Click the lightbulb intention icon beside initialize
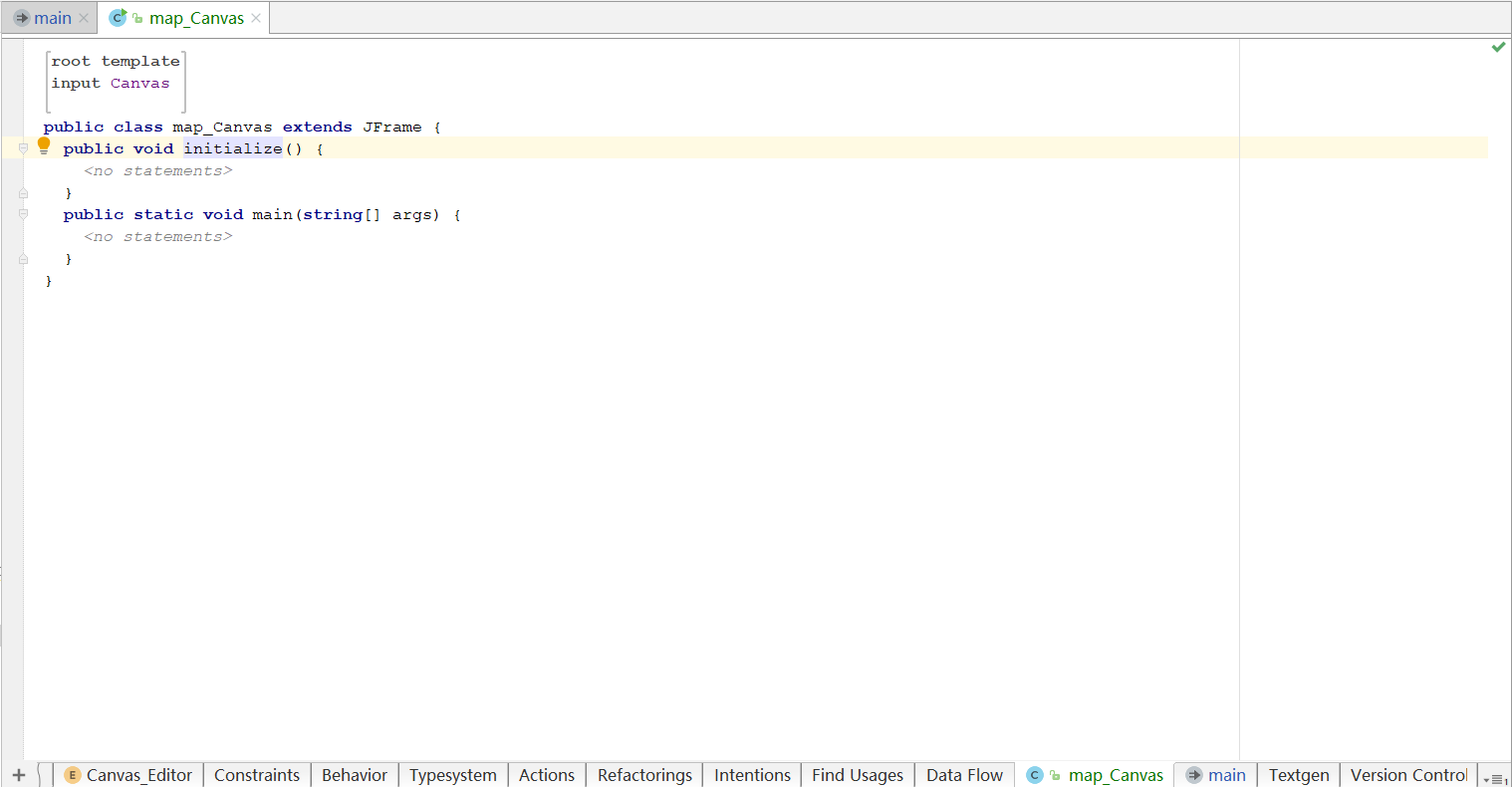The height and width of the screenshot is (787, 1512). click(44, 145)
